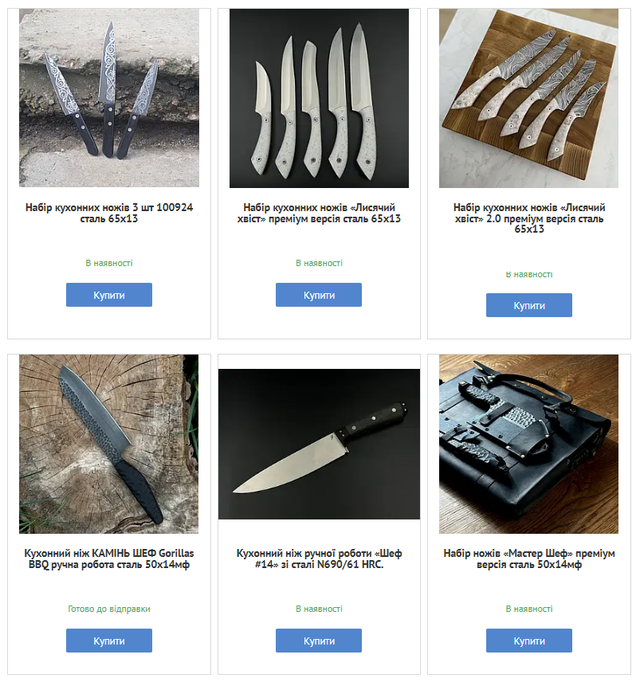Click the Готово до відправки status text
Viewport: 640px width, 682px height.
[x=109, y=608]
